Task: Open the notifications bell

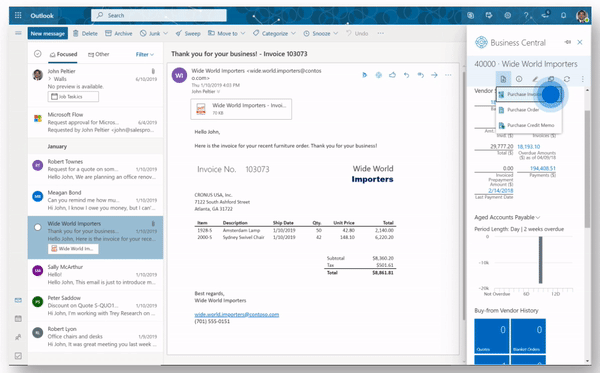Action: point(563,15)
